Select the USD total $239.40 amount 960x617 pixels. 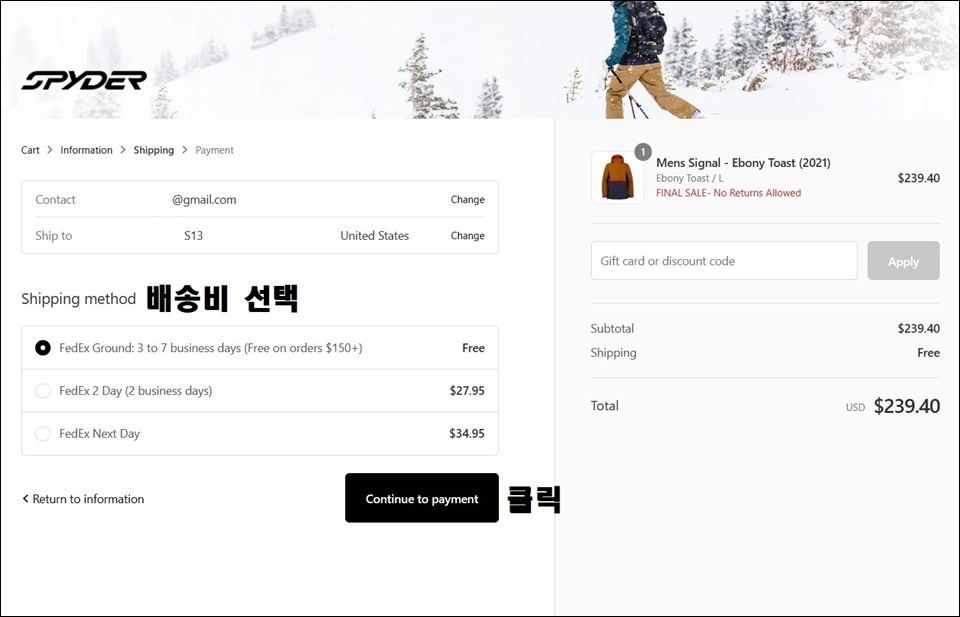pos(907,406)
